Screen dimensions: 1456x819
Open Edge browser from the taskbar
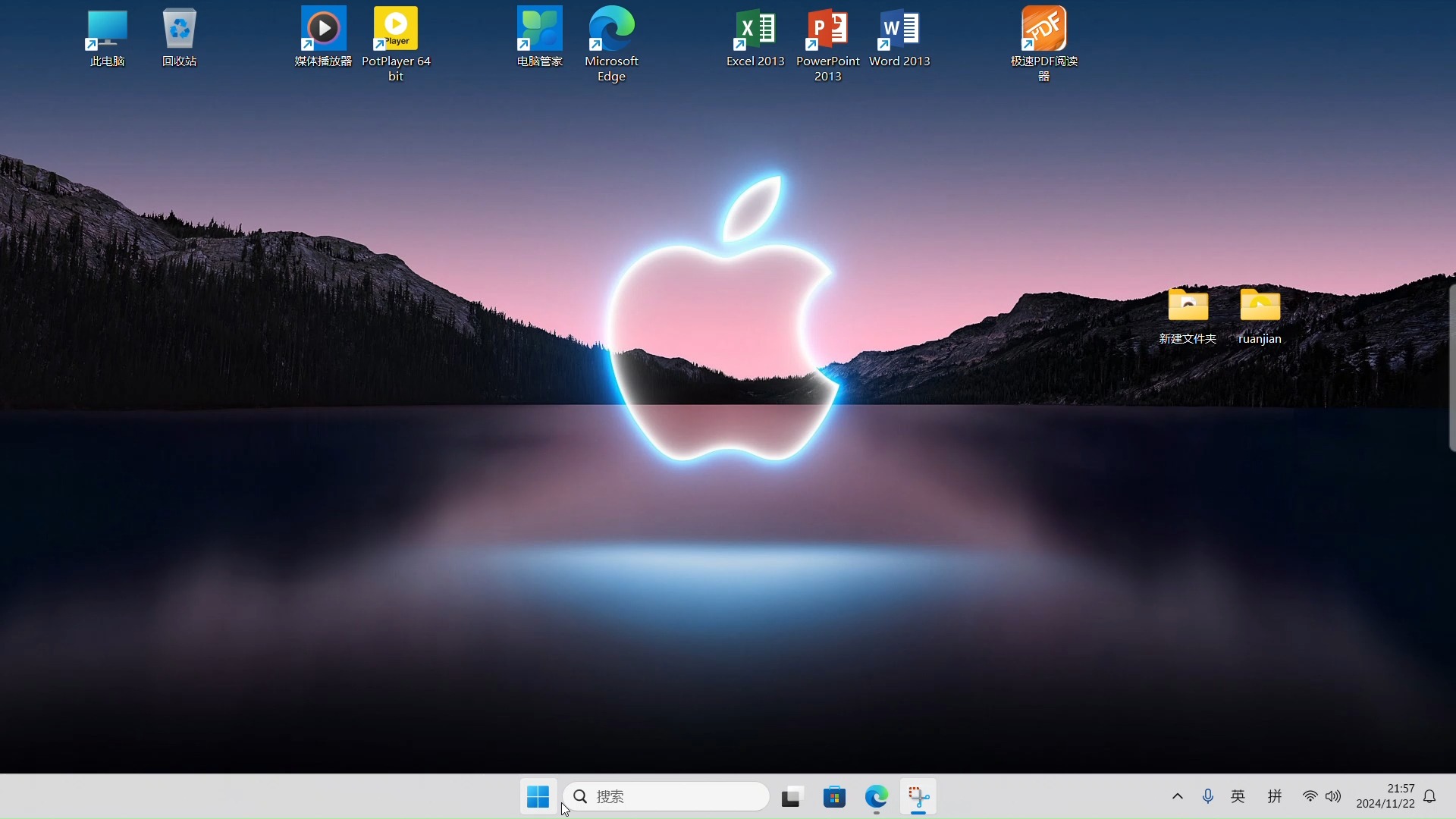point(877,796)
